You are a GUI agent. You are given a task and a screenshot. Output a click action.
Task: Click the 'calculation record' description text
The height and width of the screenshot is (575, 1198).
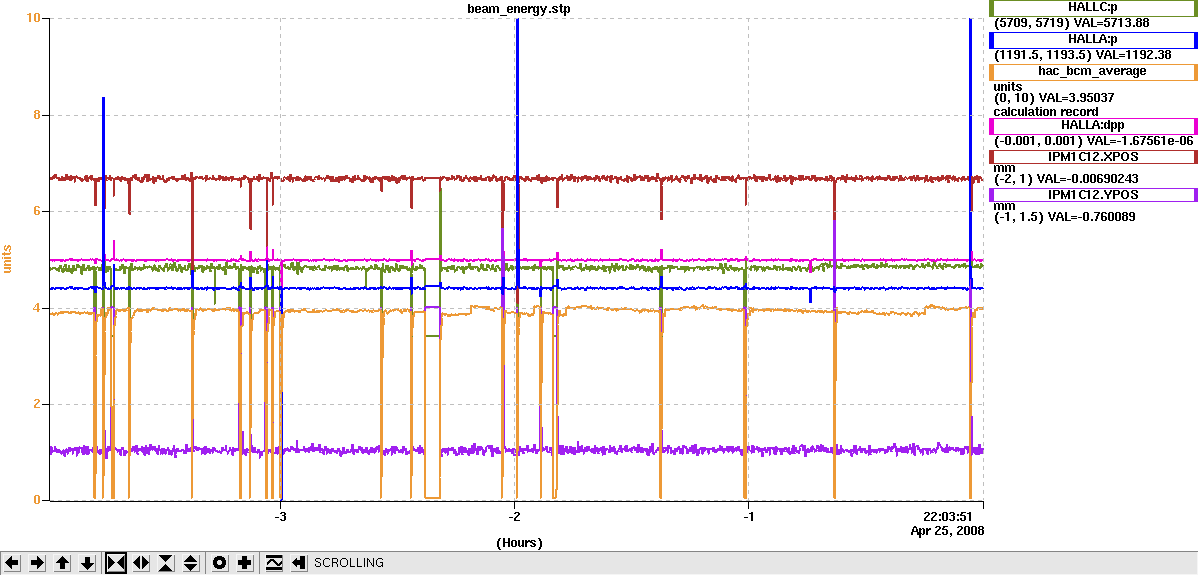tap(1046, 111)
